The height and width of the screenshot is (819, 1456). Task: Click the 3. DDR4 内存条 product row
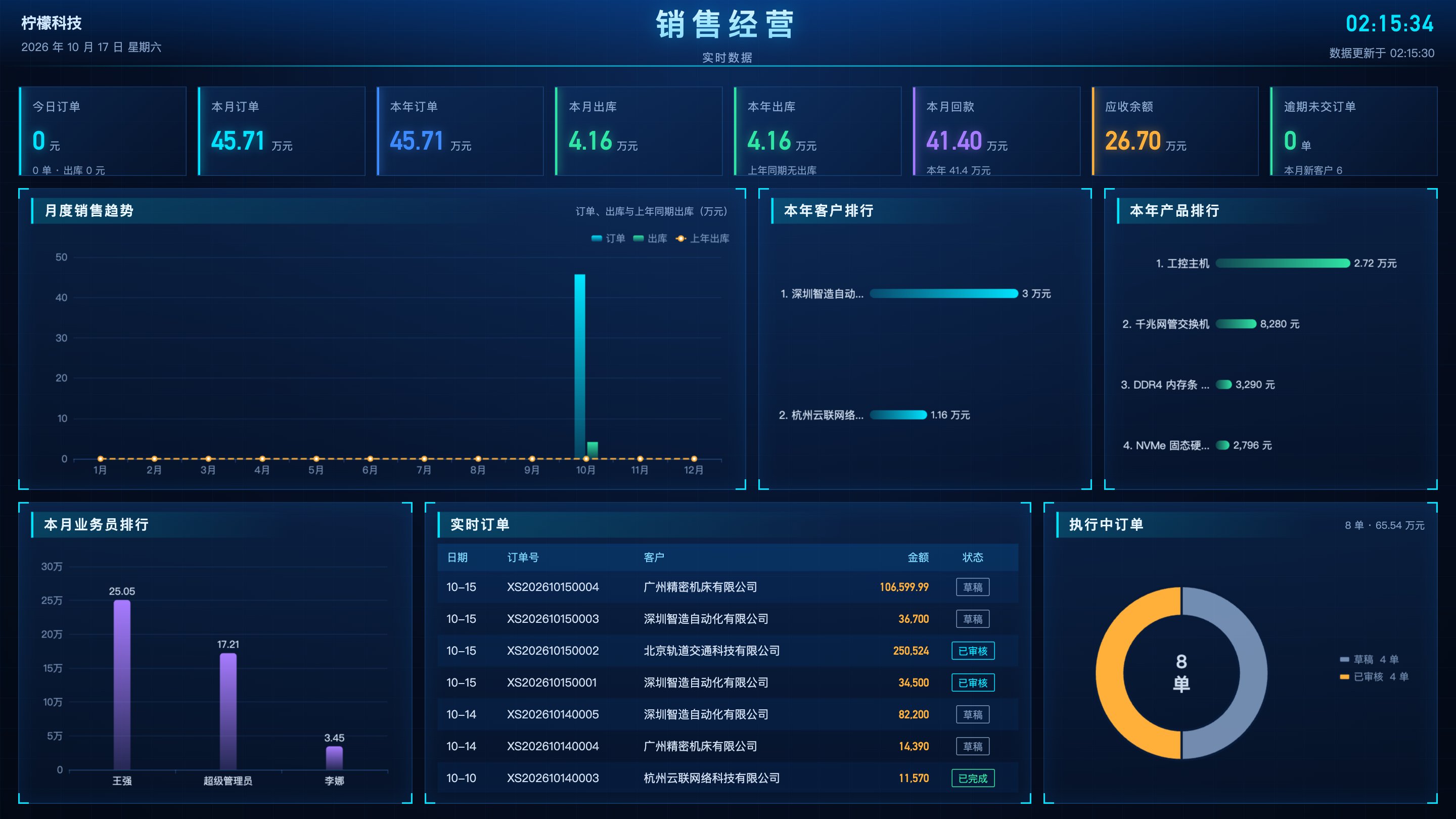[x=1198, y=385]
